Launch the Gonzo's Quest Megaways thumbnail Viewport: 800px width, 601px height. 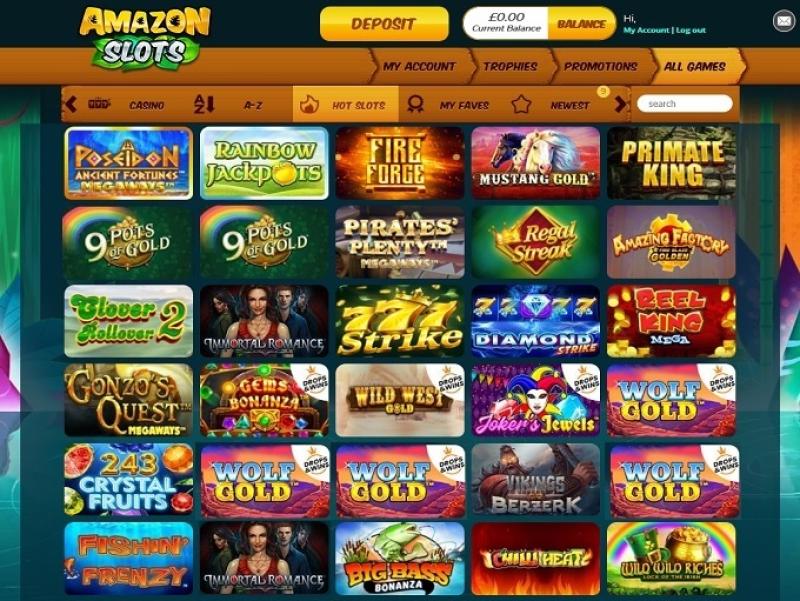click(x=129, y=400)
